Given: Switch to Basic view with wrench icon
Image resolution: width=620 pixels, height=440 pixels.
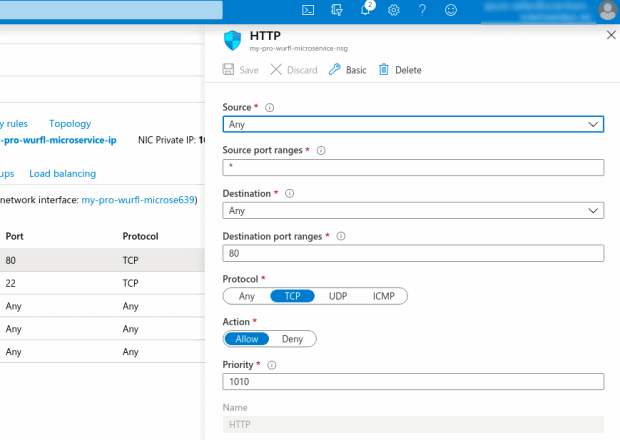Looking at the screenshot, I should point(348,70).
